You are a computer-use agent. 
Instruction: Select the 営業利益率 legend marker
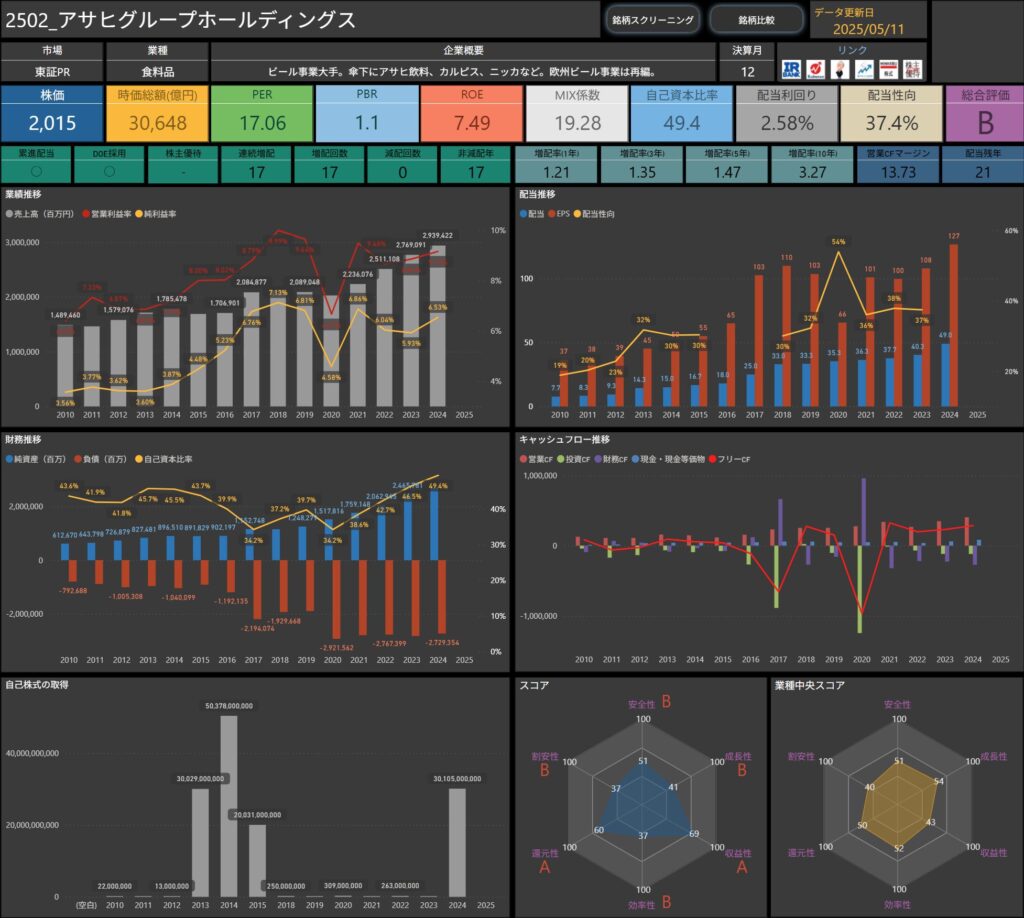(86, 214)
